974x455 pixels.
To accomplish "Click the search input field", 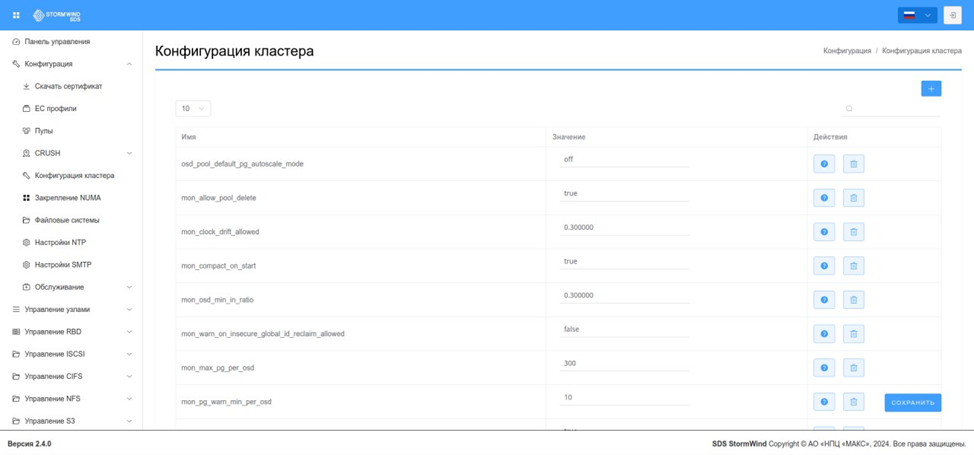I will click(x=891, y=108).
